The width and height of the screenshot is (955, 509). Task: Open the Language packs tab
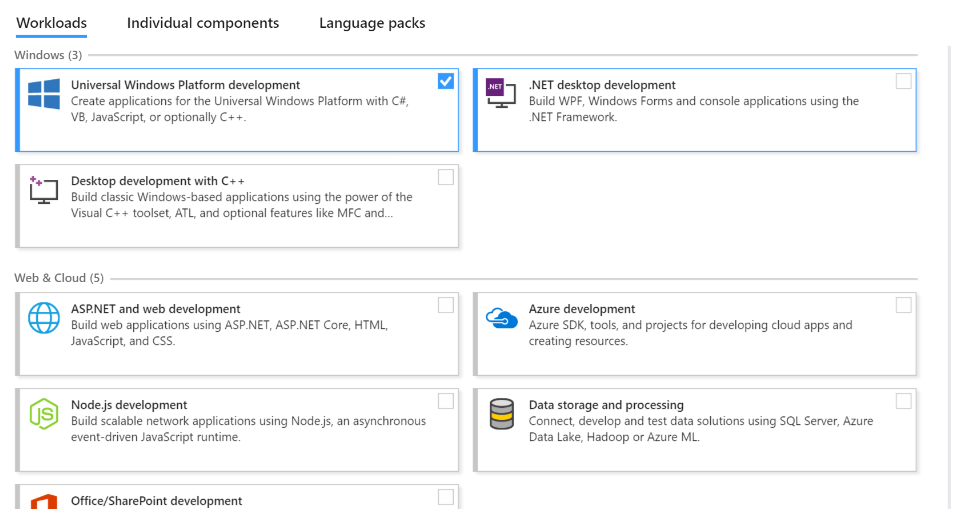[x=372, y=23]
